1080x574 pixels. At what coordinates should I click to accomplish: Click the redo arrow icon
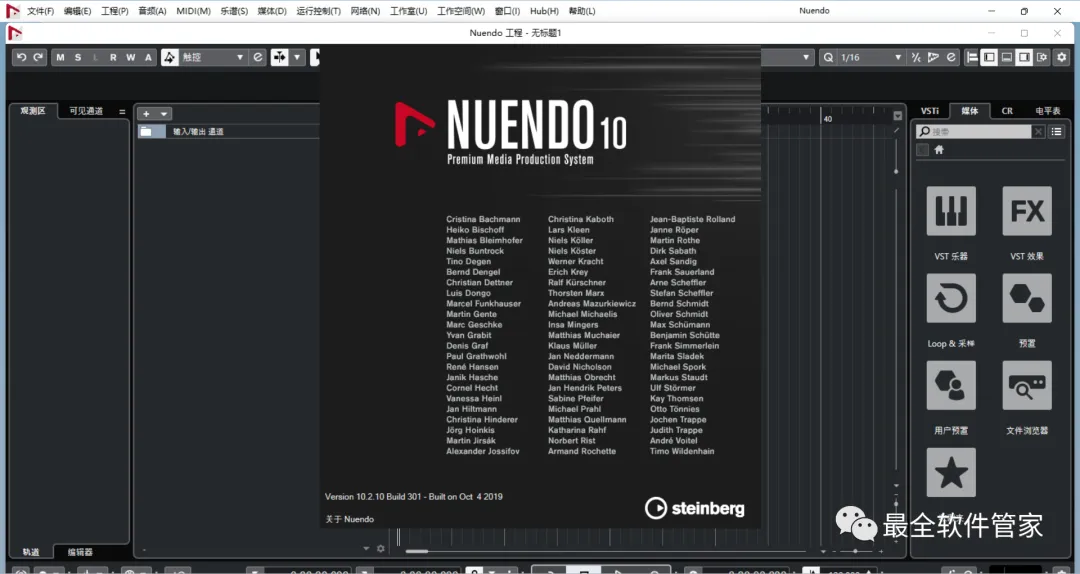(39, 57)
